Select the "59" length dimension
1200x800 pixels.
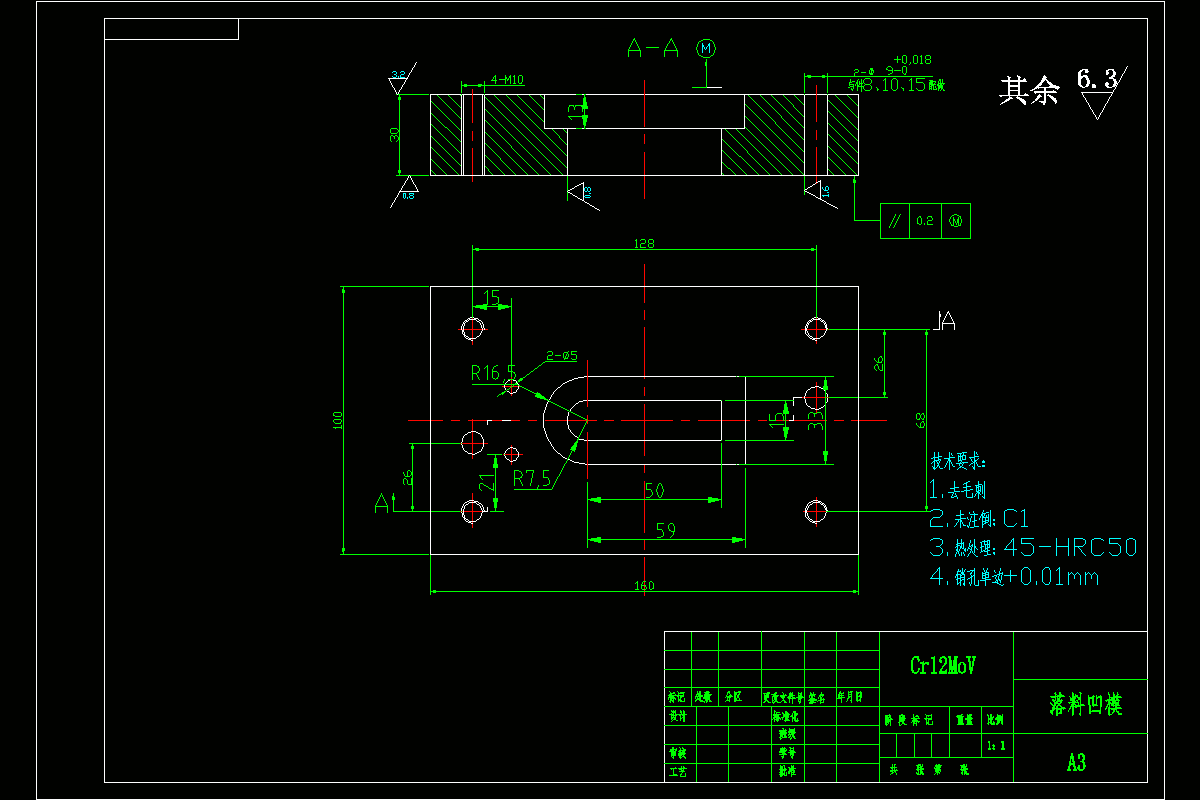665,530
